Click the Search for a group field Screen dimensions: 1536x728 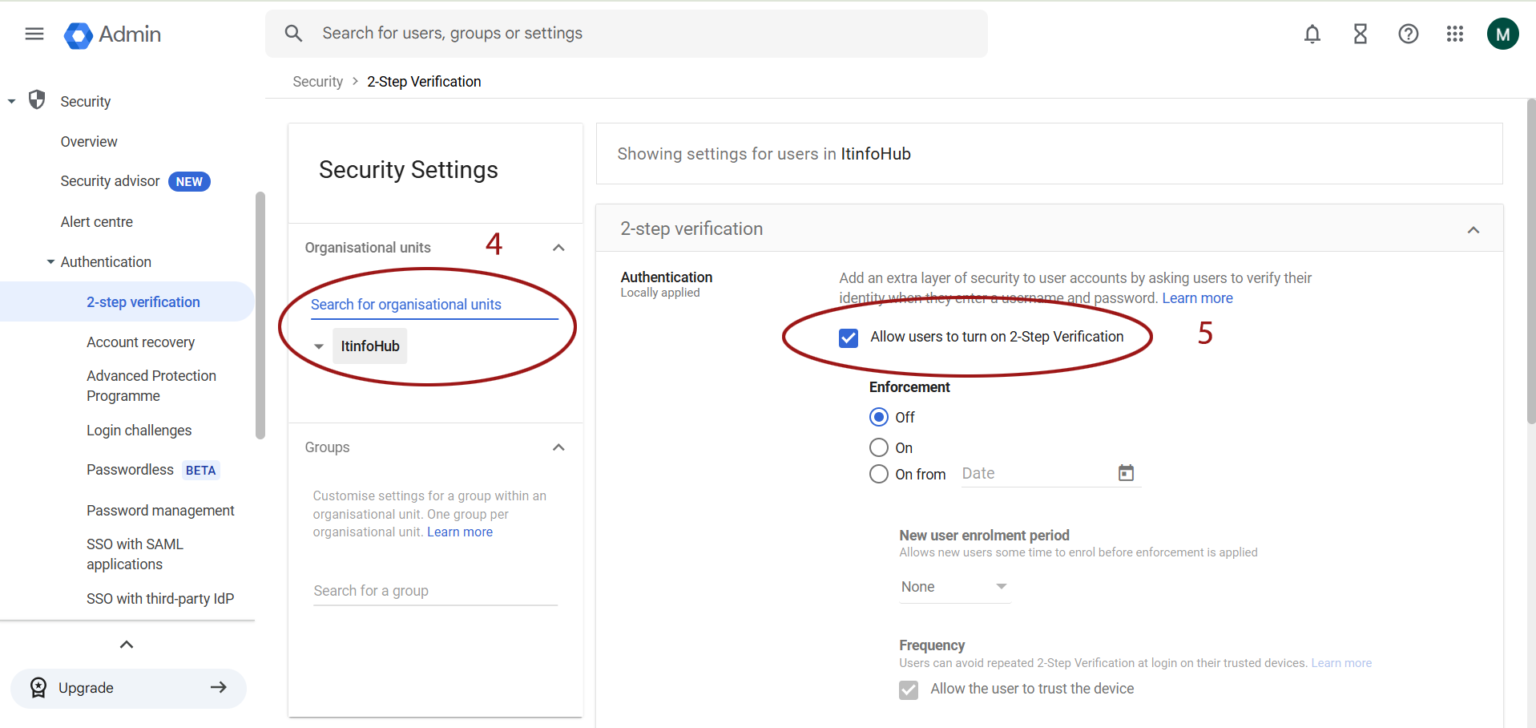(435, 590)
